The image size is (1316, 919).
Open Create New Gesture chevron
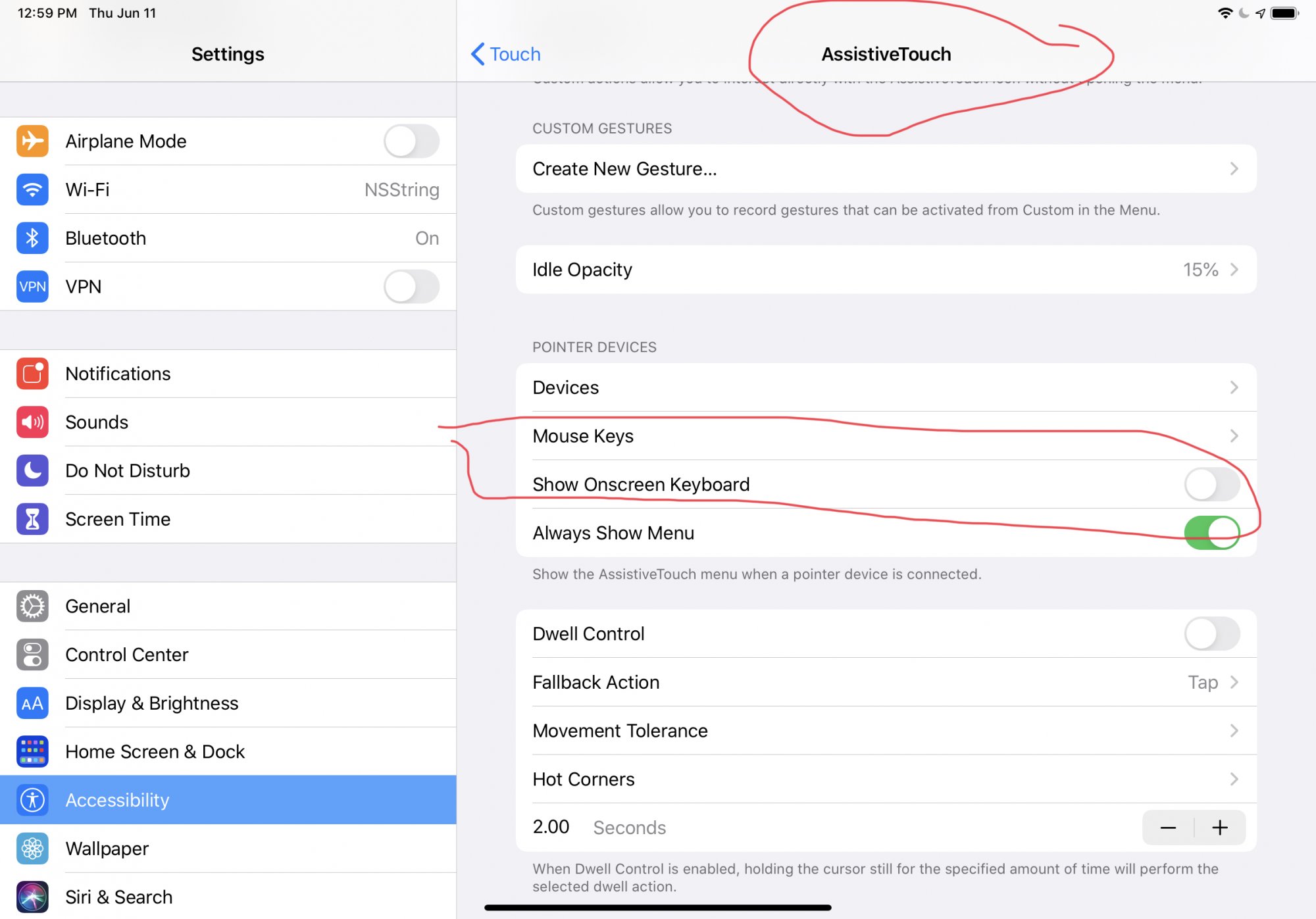[x=1234, y=169]
